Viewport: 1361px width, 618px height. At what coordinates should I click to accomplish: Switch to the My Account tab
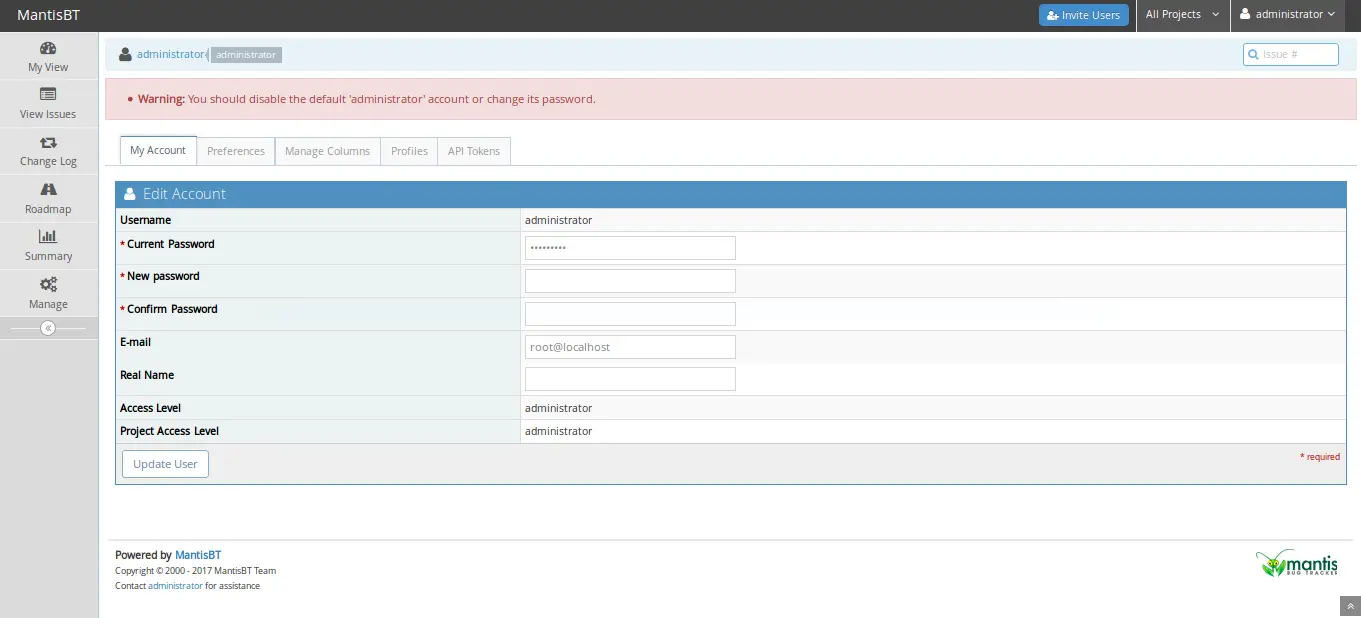pyautogui.click(x=158, y=151)
